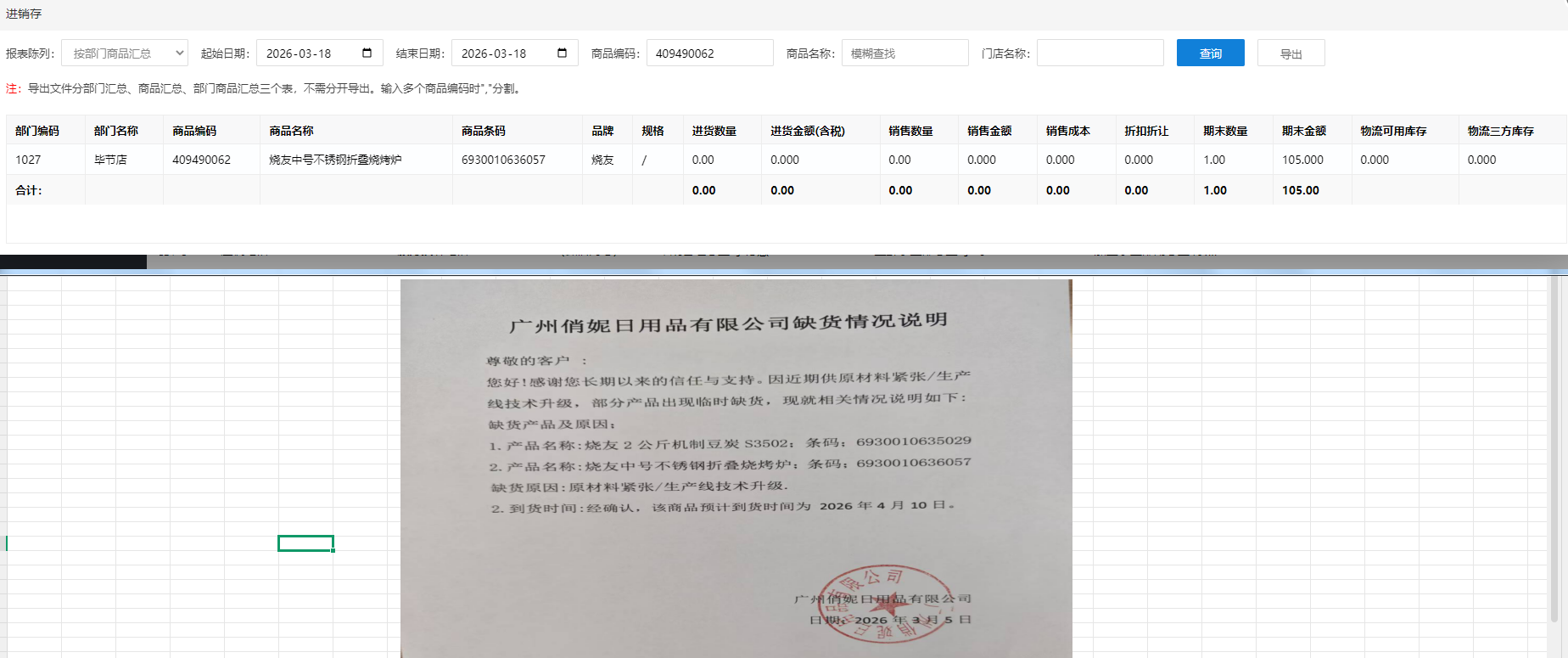Select the 销售金额 column header
Image resolution: width=1568 pixels, height=658 pixels.
pos(989,131)
